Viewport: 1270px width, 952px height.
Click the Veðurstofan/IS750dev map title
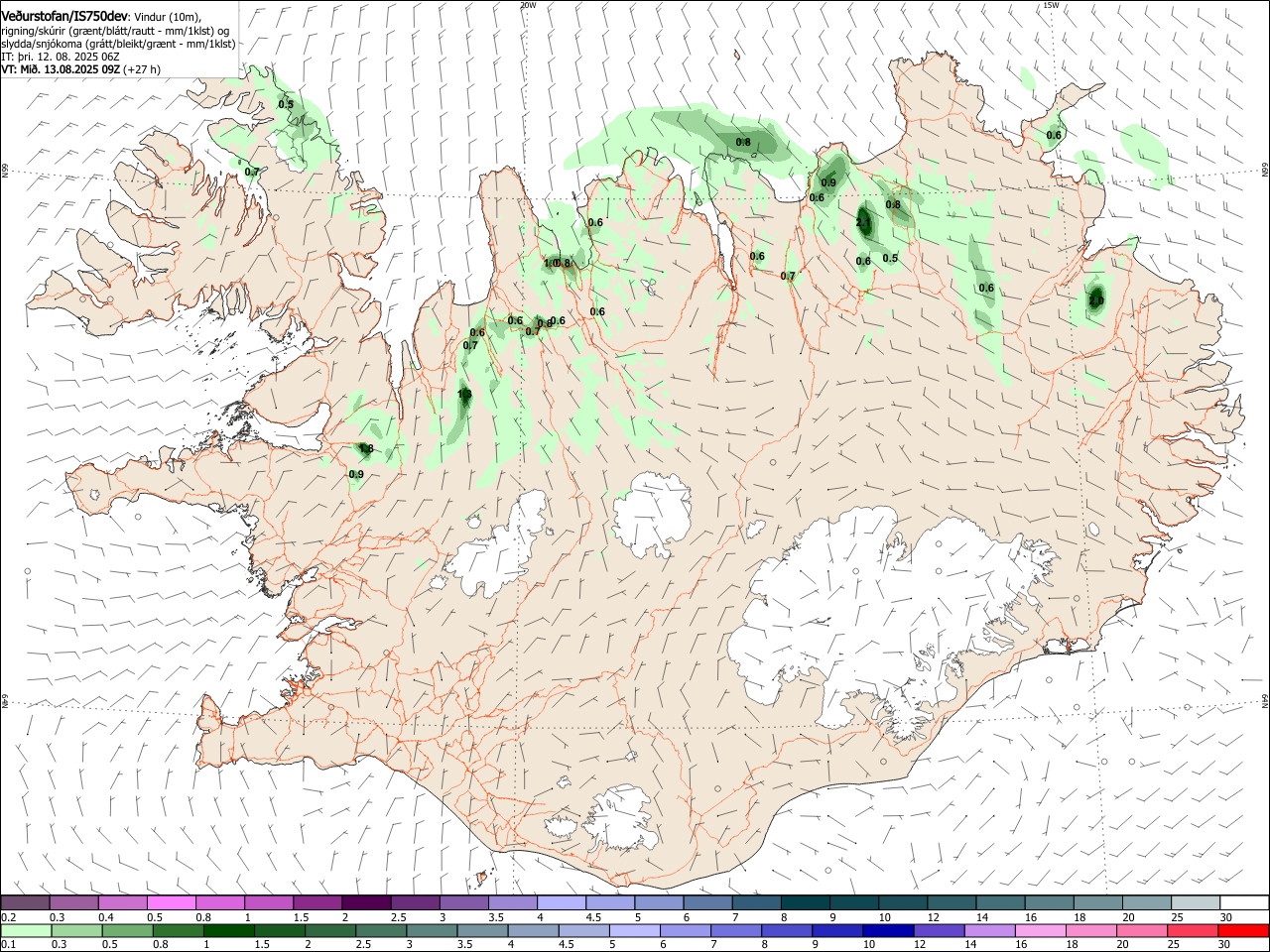tap(64, 16)
